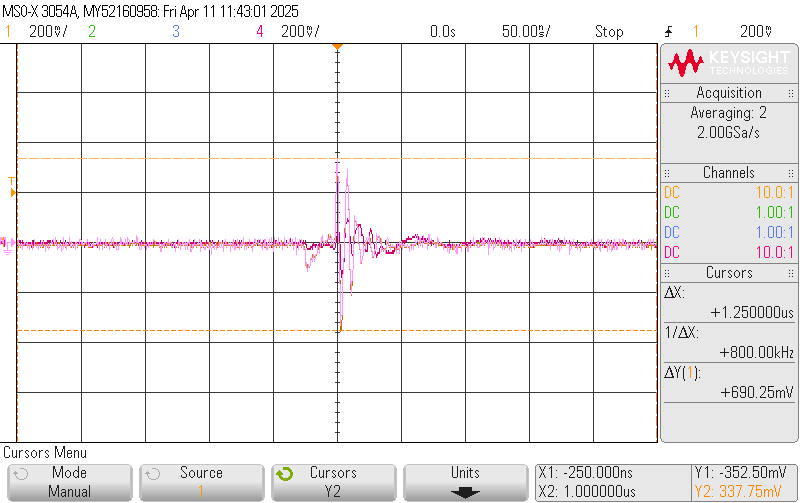Click the Y2: 337.75mV cursor value
Image resolution: width=800 pixels, height=503 pixels.
pyautogui.click(x=738, y=492)
